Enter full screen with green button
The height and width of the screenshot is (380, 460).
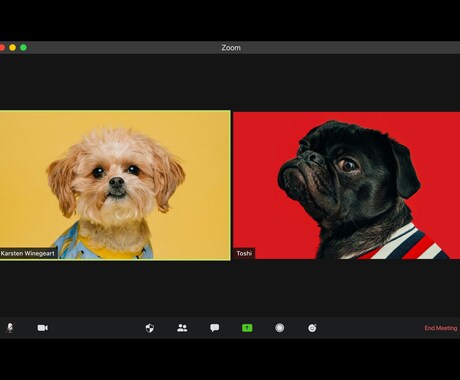point(23,48)
